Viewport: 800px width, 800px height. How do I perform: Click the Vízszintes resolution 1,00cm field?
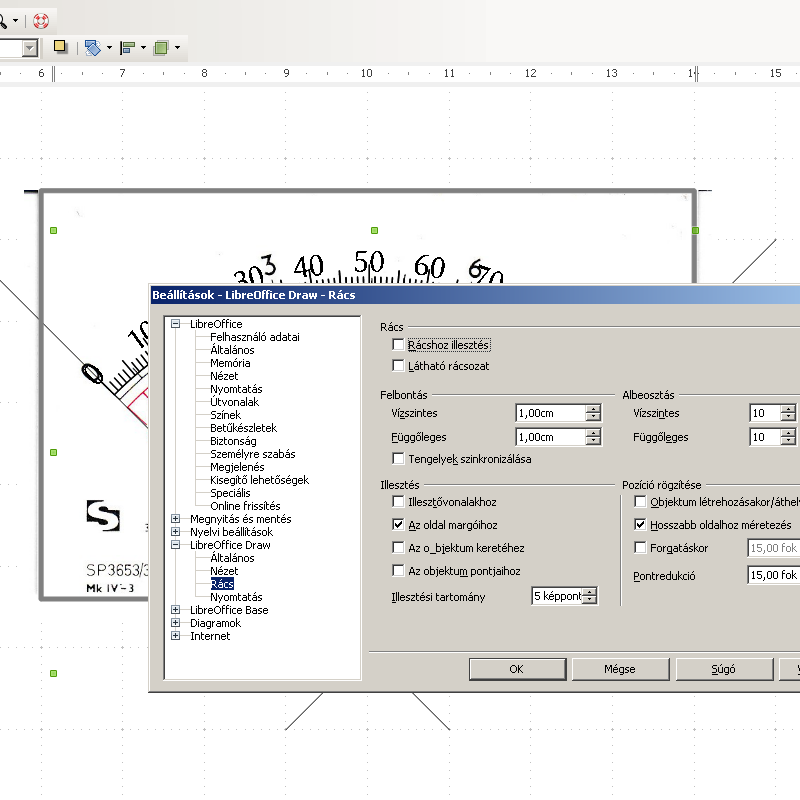pyautogui.click(x=550, y=413)
